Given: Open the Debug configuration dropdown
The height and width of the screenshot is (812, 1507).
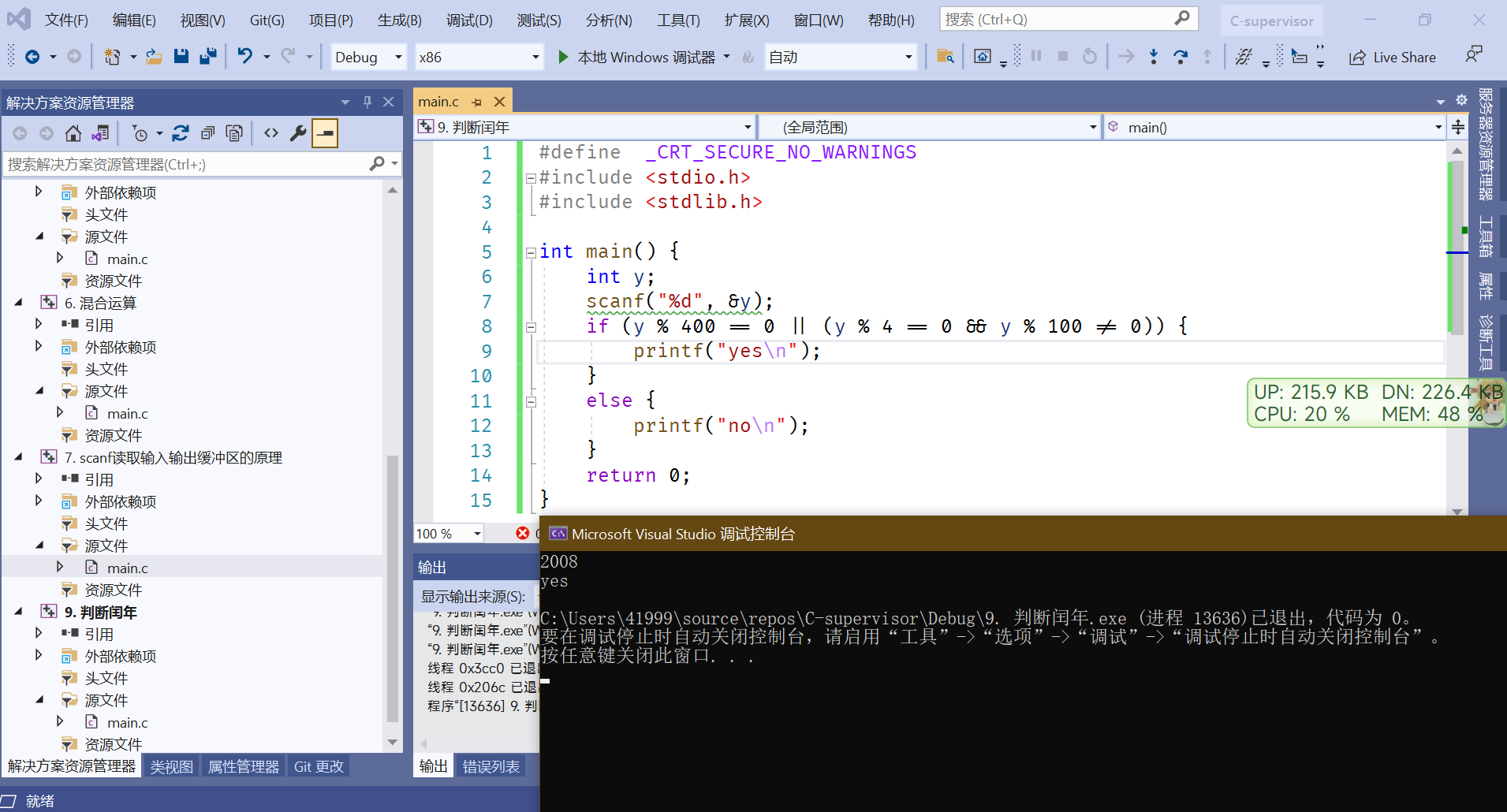Looking at the screenshot, I should coord(398,57).
